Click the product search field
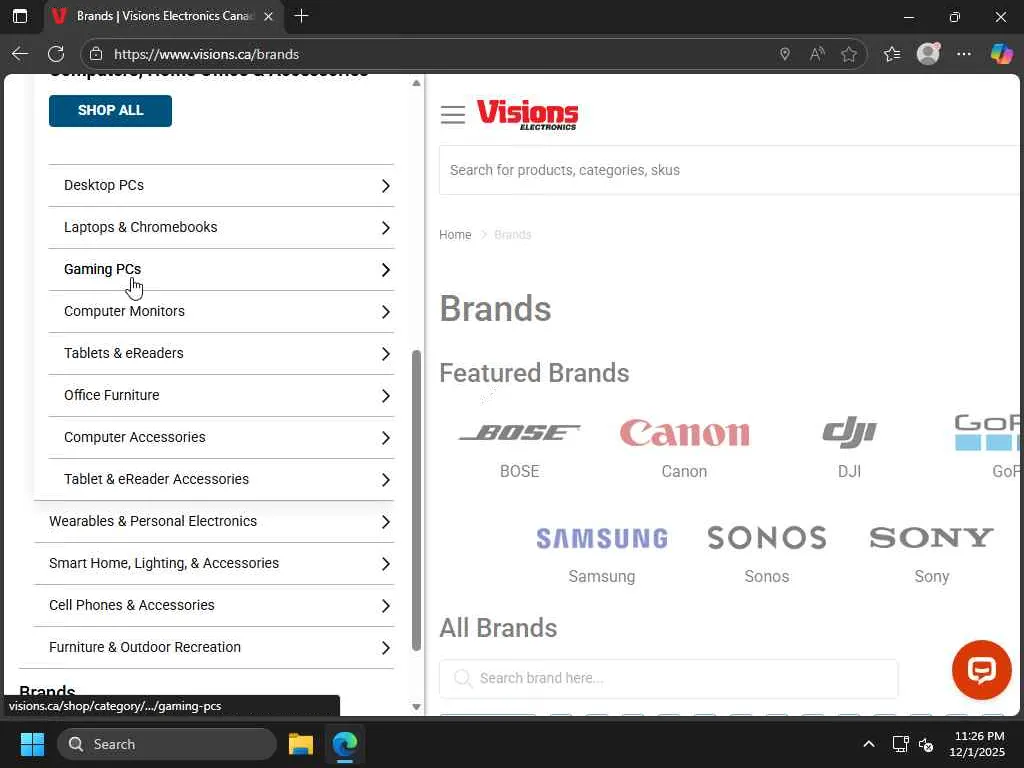This screenshot has height=768, width=1024. [x=728, y=170]
